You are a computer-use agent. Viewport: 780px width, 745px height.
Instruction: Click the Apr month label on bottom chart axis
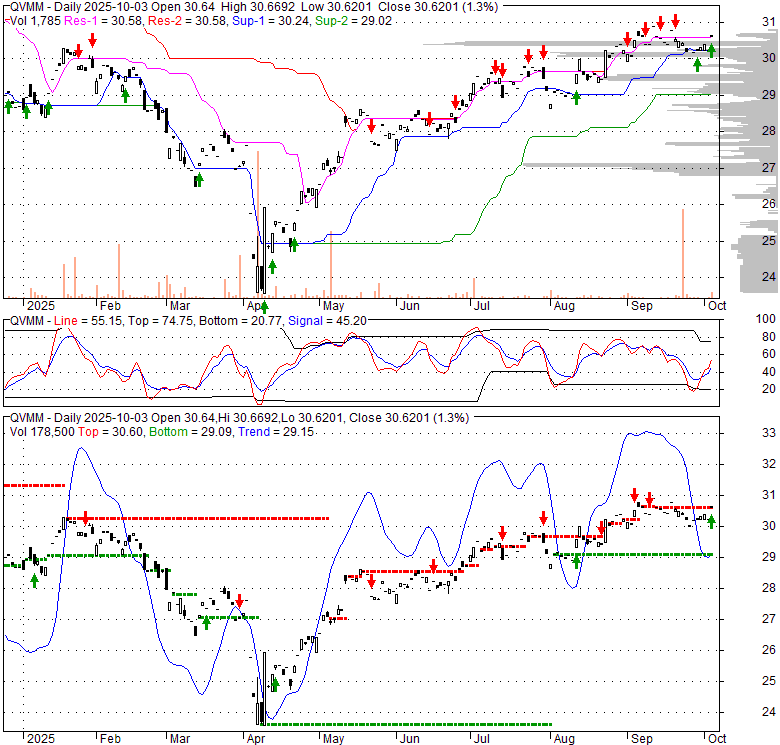257,738
